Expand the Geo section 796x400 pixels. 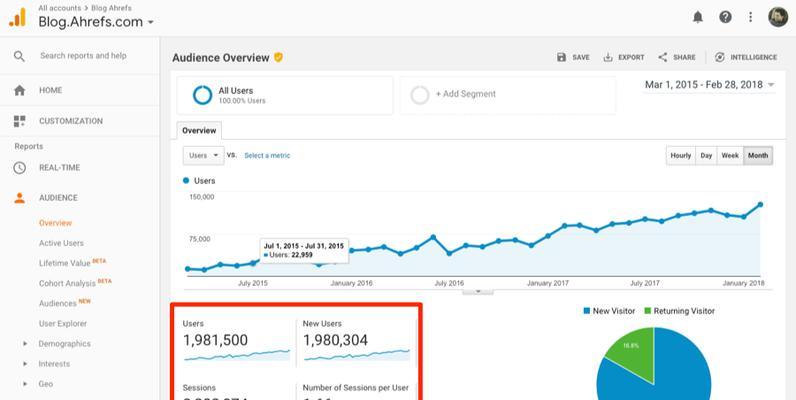pyautogui.click(x=25, y=384)
